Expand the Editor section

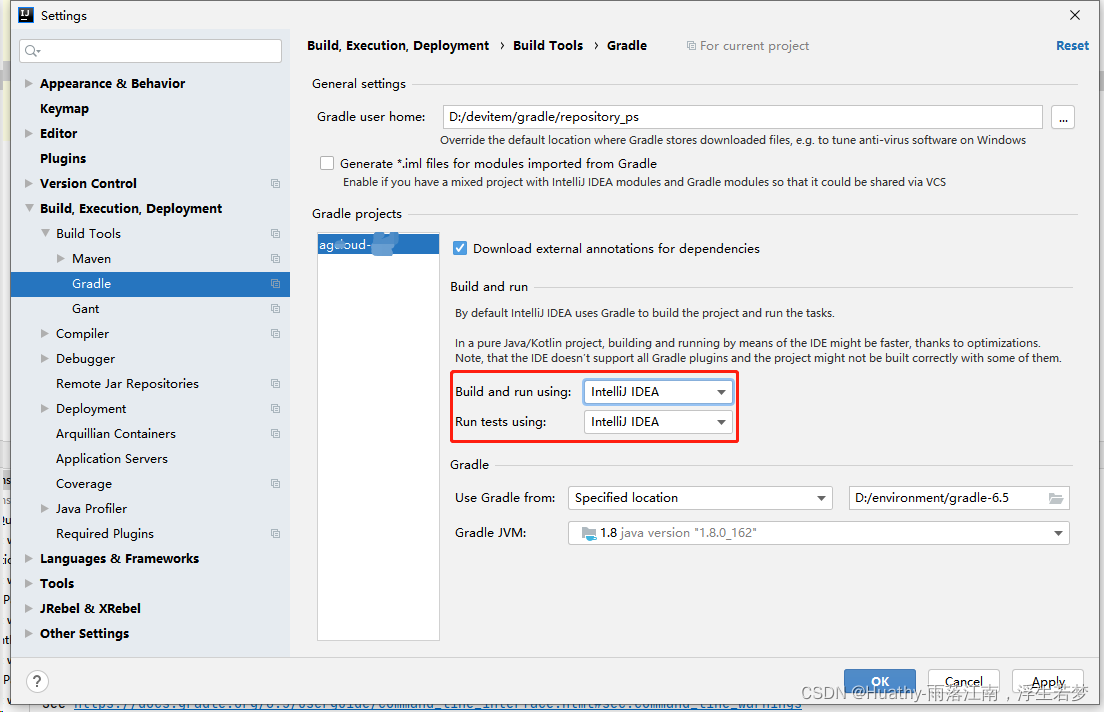pyautogui.click(x=29, y=133)
